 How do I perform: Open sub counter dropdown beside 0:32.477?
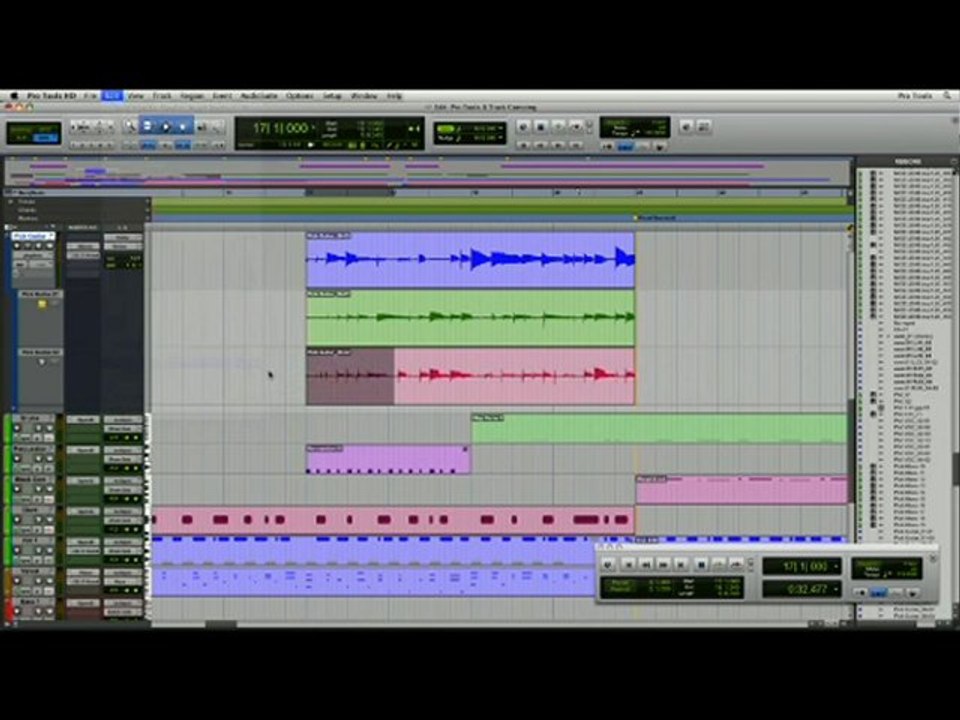point(836,589)
